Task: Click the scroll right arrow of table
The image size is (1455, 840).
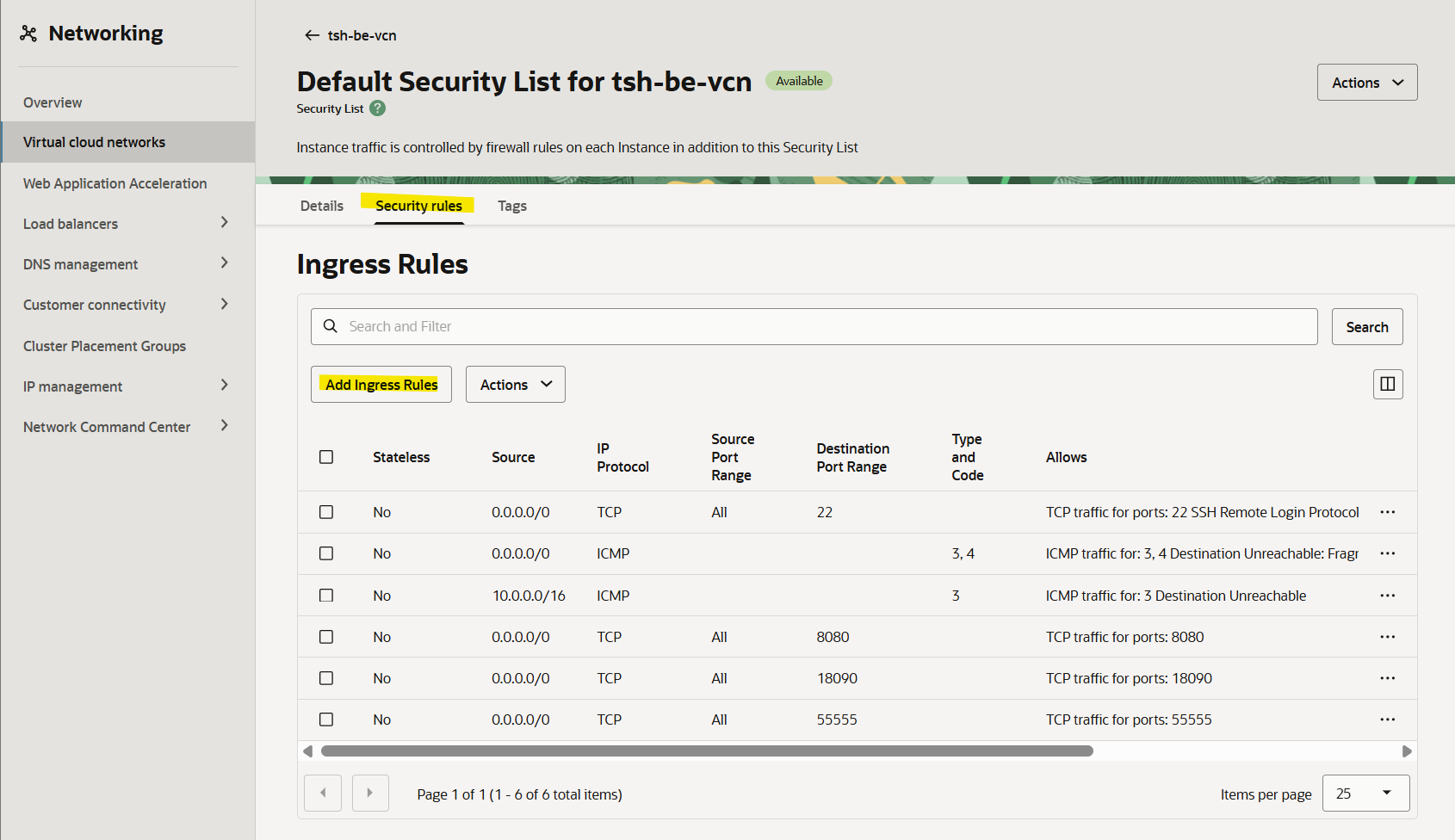Action: [1406, 751]
